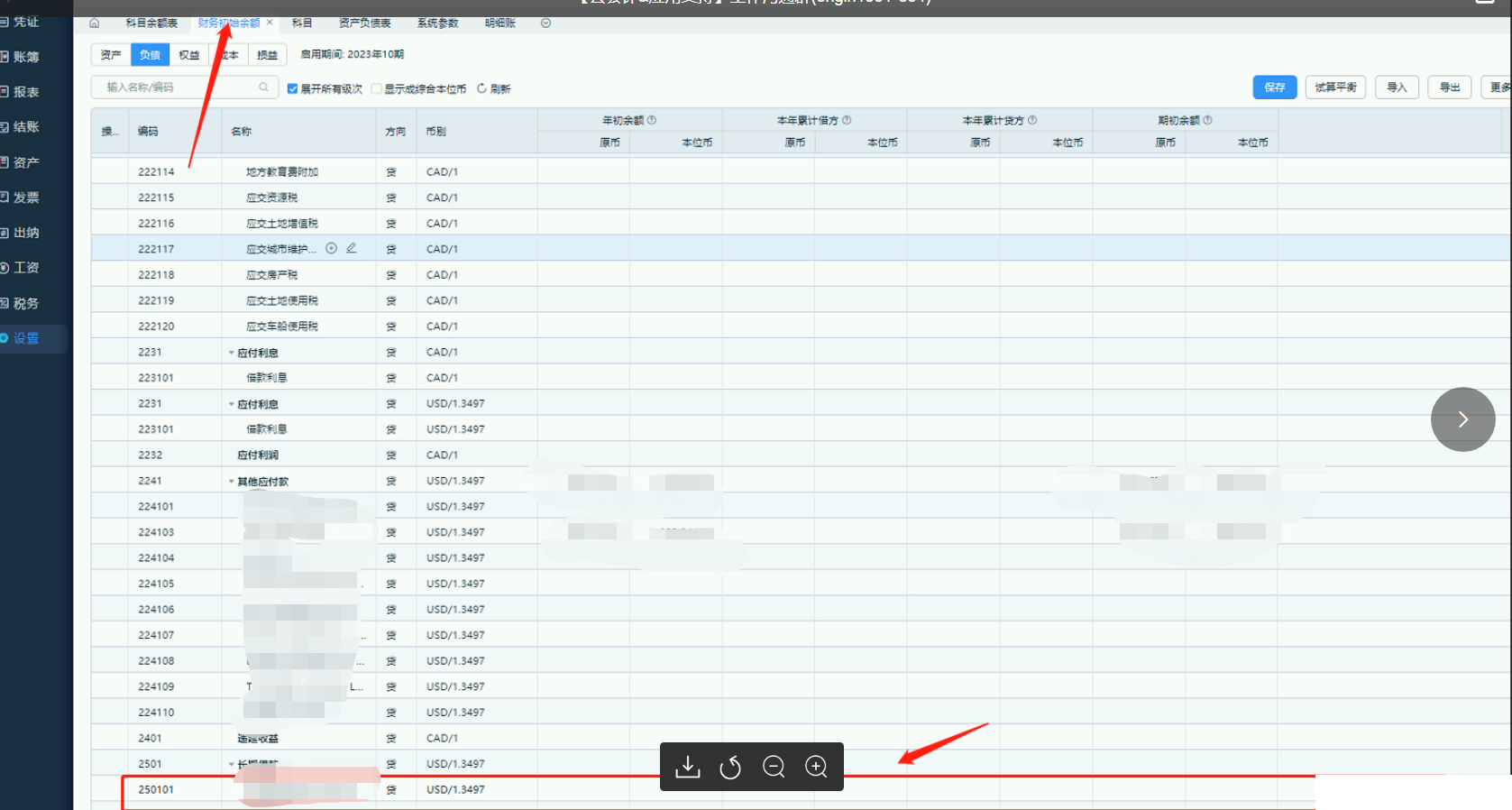Enable the 显示成综合本位币 checkbox
The image size is (1512, 810).
377,88
